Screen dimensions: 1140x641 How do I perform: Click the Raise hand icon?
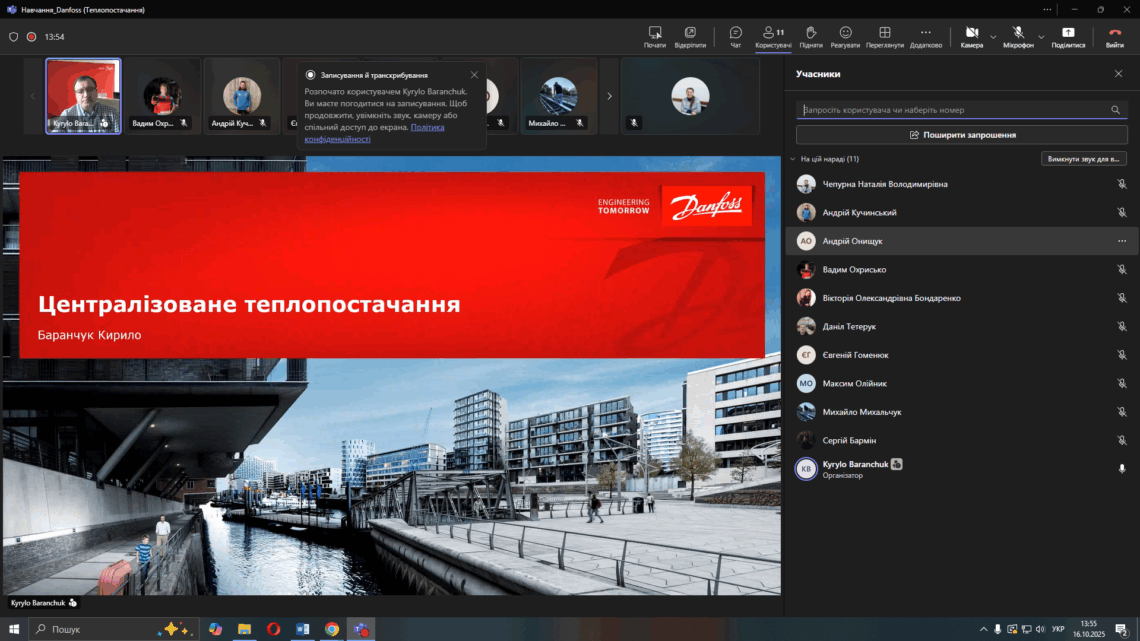point(811,36)
